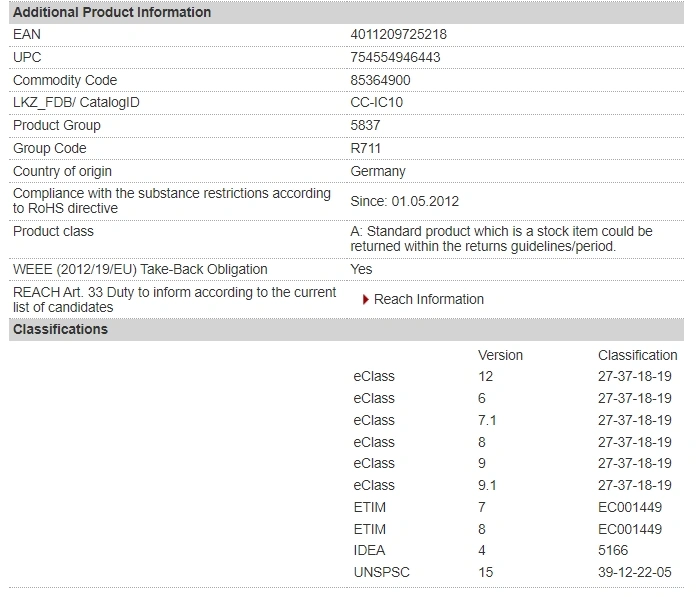The width and height of the screenshot is (699, 597).
Task: Click the IDEA classification value 5166
Action: tap(613, 550)
